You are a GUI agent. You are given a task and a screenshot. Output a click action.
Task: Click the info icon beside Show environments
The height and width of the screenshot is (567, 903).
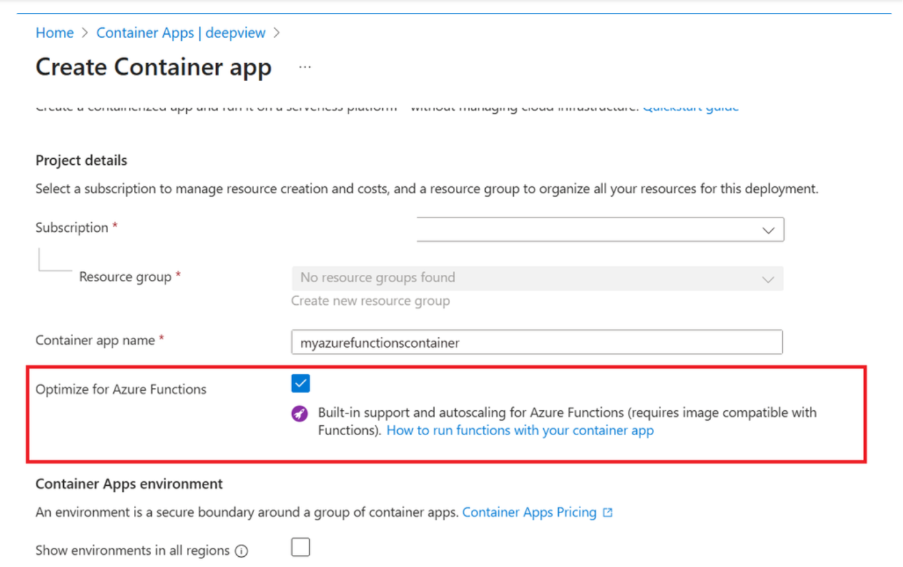[x=241, y=551]
